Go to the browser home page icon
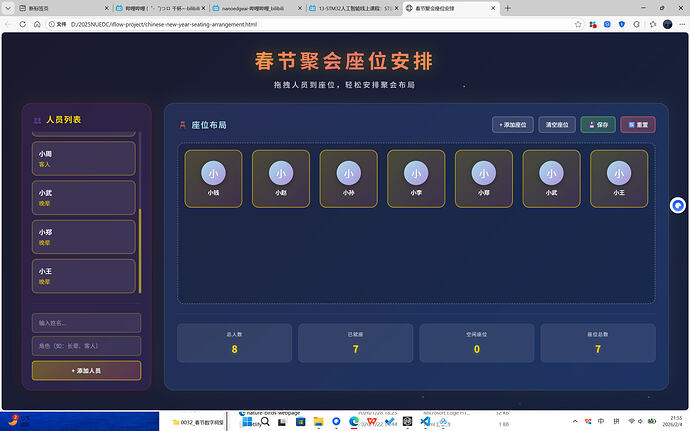Image resolution: width=690 pixels, height=431 pixels. point(37,24)
